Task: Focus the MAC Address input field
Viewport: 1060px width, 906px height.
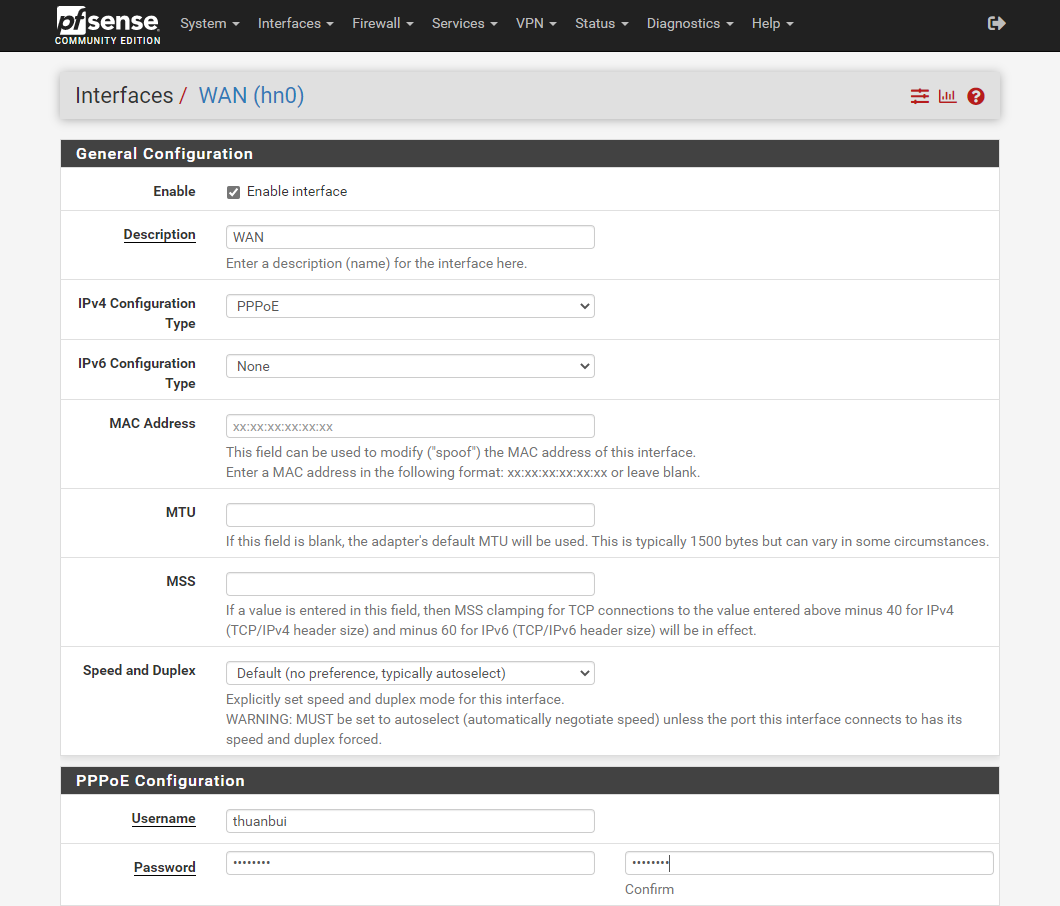Action: click(410, 426)
